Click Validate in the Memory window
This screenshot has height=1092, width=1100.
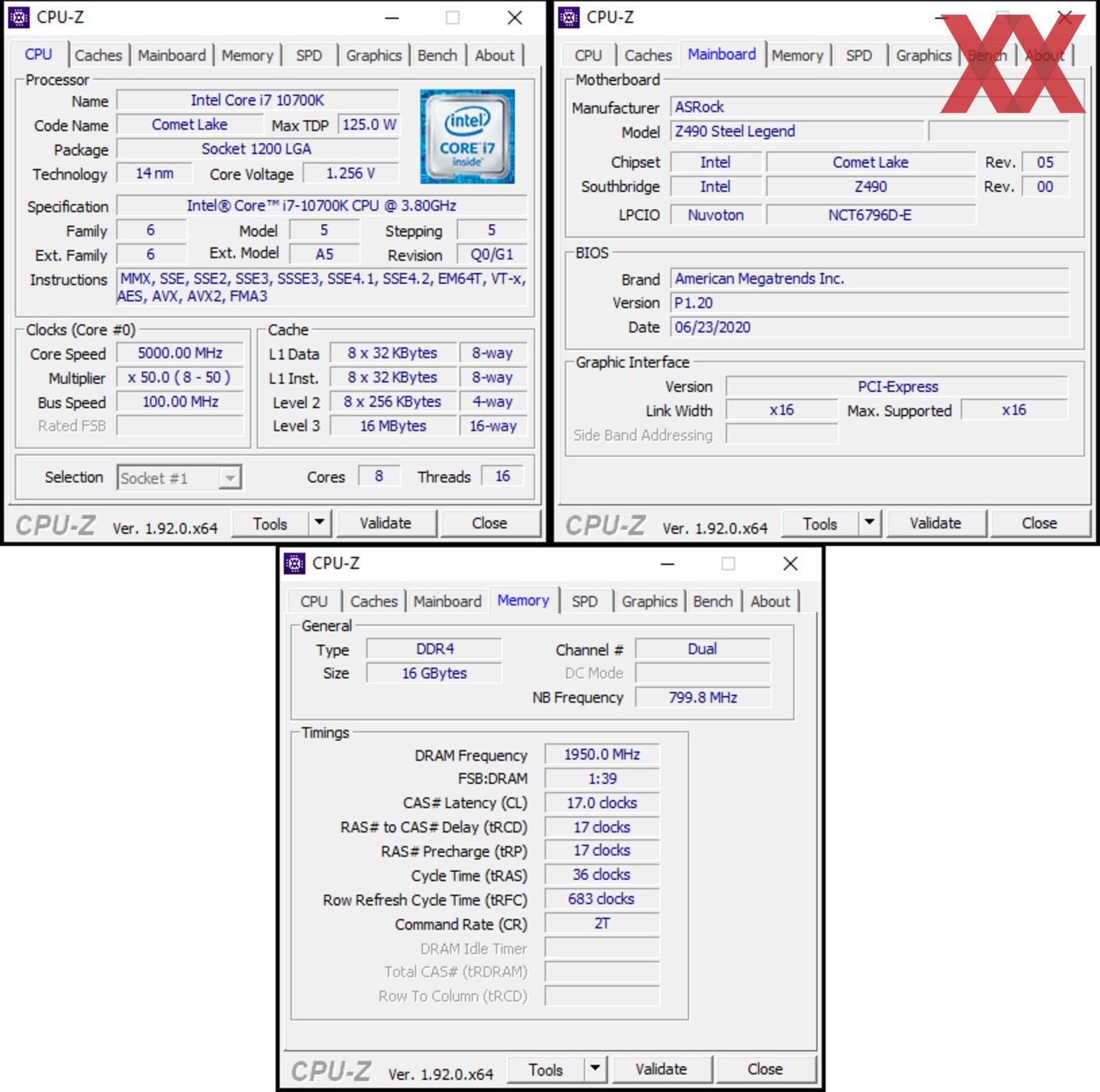click(662, 1069)
